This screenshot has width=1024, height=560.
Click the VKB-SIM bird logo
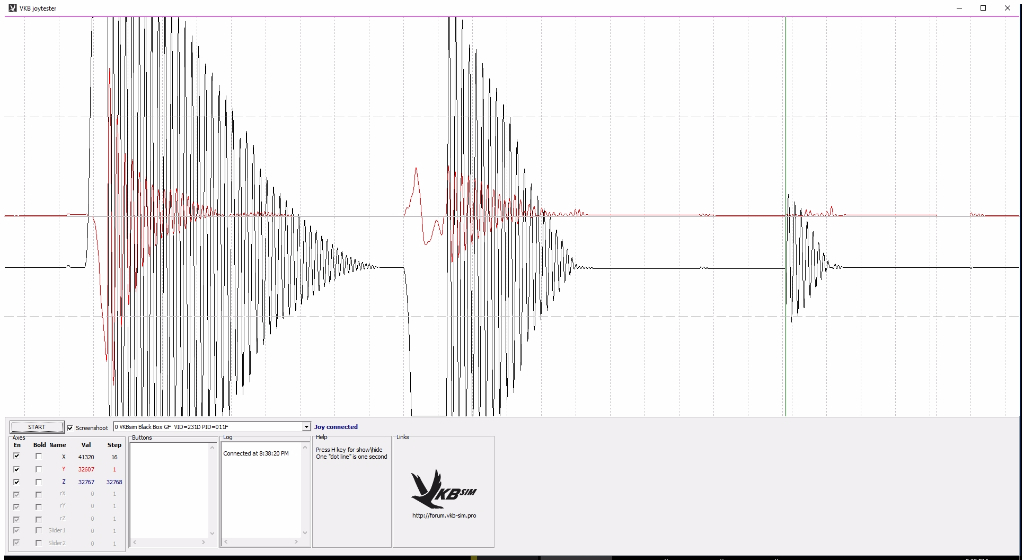click(x=442, y=488)
